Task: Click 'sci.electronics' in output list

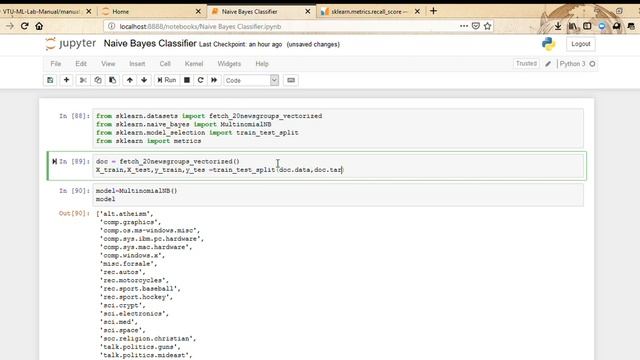Action: point(133,314)
